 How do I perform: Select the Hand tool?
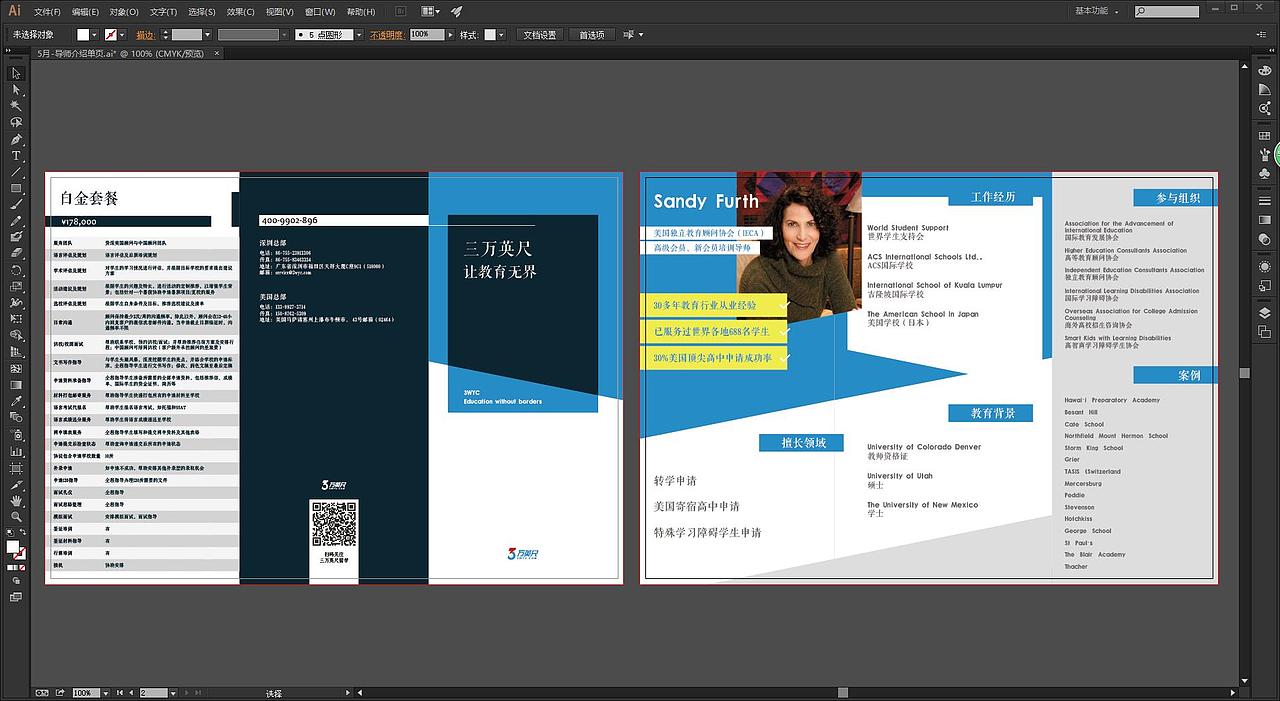click(16, 501)
